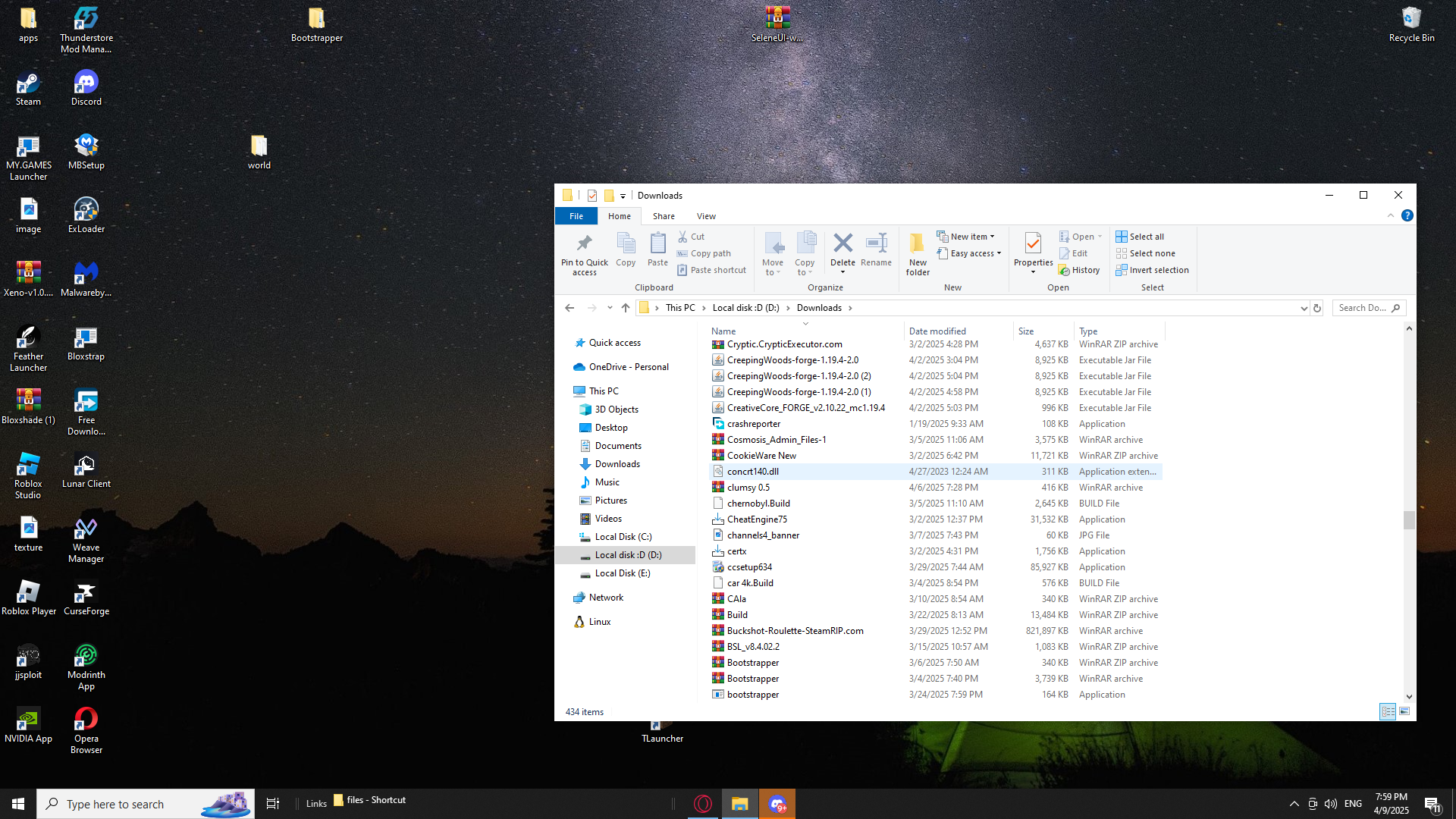Open the Share ribbon tab

point(664,216)
